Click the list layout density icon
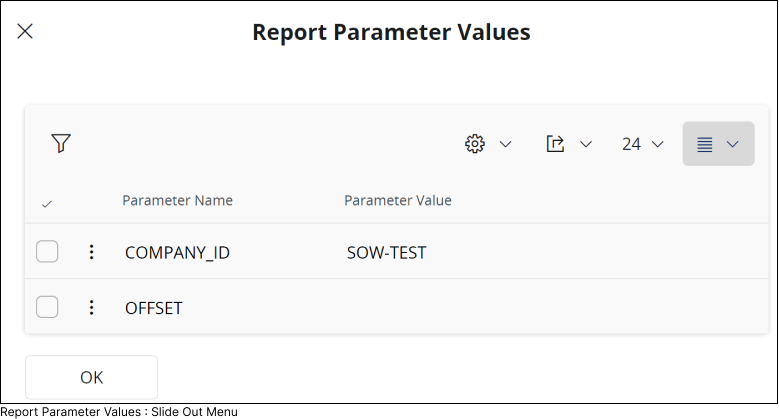Viewport: 779px width, 419px height. (705, 144)
